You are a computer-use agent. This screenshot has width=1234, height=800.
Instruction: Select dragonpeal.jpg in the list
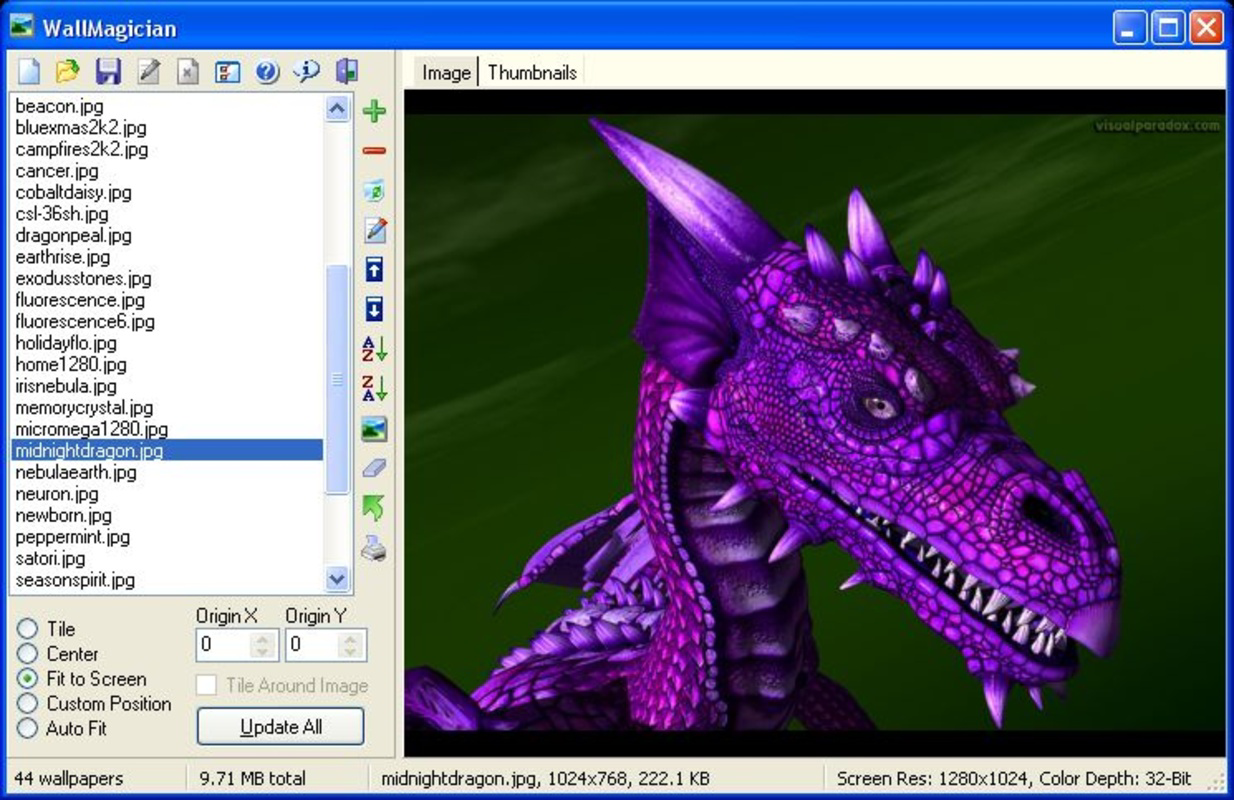(167, 236)
